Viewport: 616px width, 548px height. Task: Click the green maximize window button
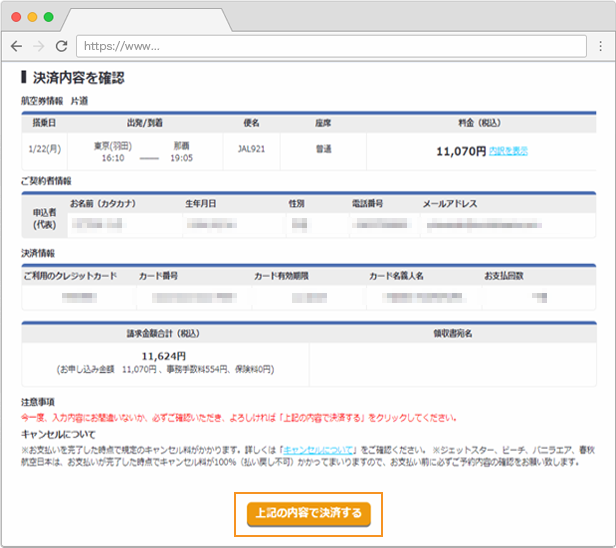point(49,17)
